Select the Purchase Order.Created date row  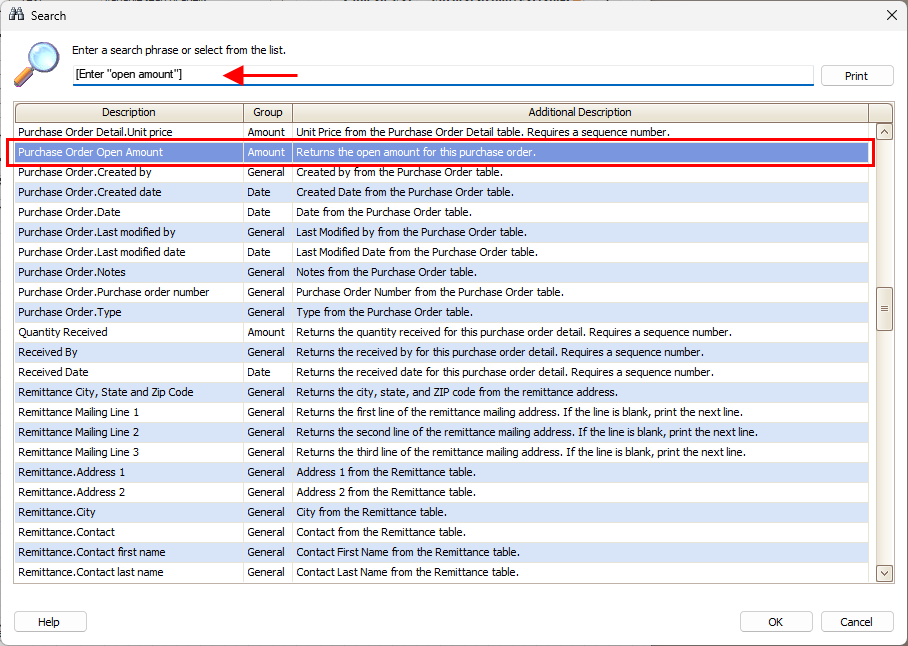(442, 192)
